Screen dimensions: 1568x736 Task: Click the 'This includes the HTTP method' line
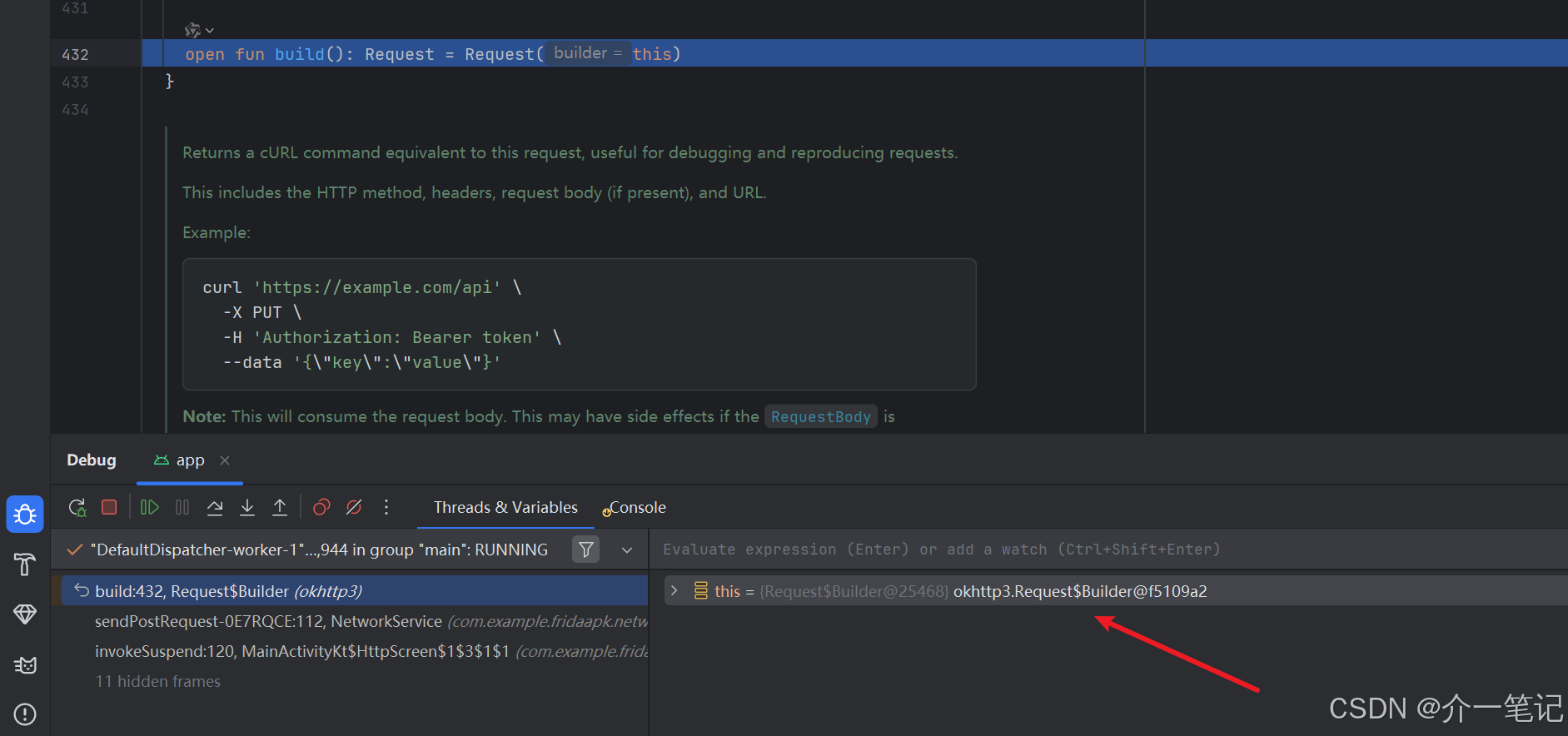[474, 192]
